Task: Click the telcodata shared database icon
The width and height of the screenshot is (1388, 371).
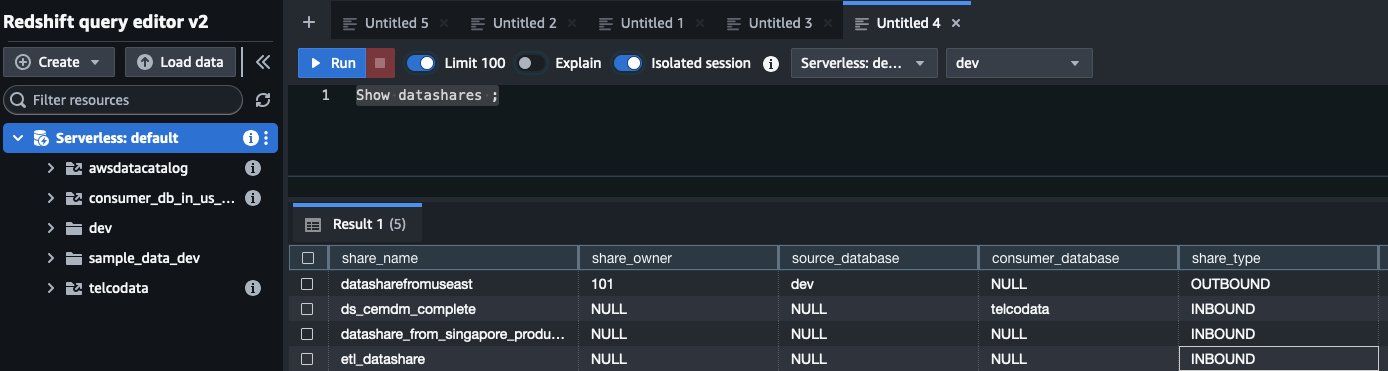Action: pos(73,288)
